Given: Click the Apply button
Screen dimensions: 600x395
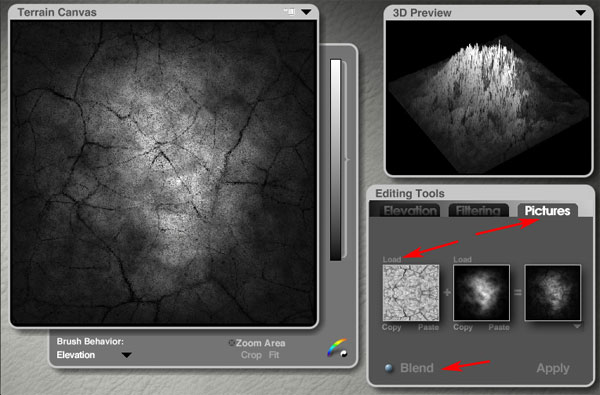Looking at the screenshot, I should 553,368.
